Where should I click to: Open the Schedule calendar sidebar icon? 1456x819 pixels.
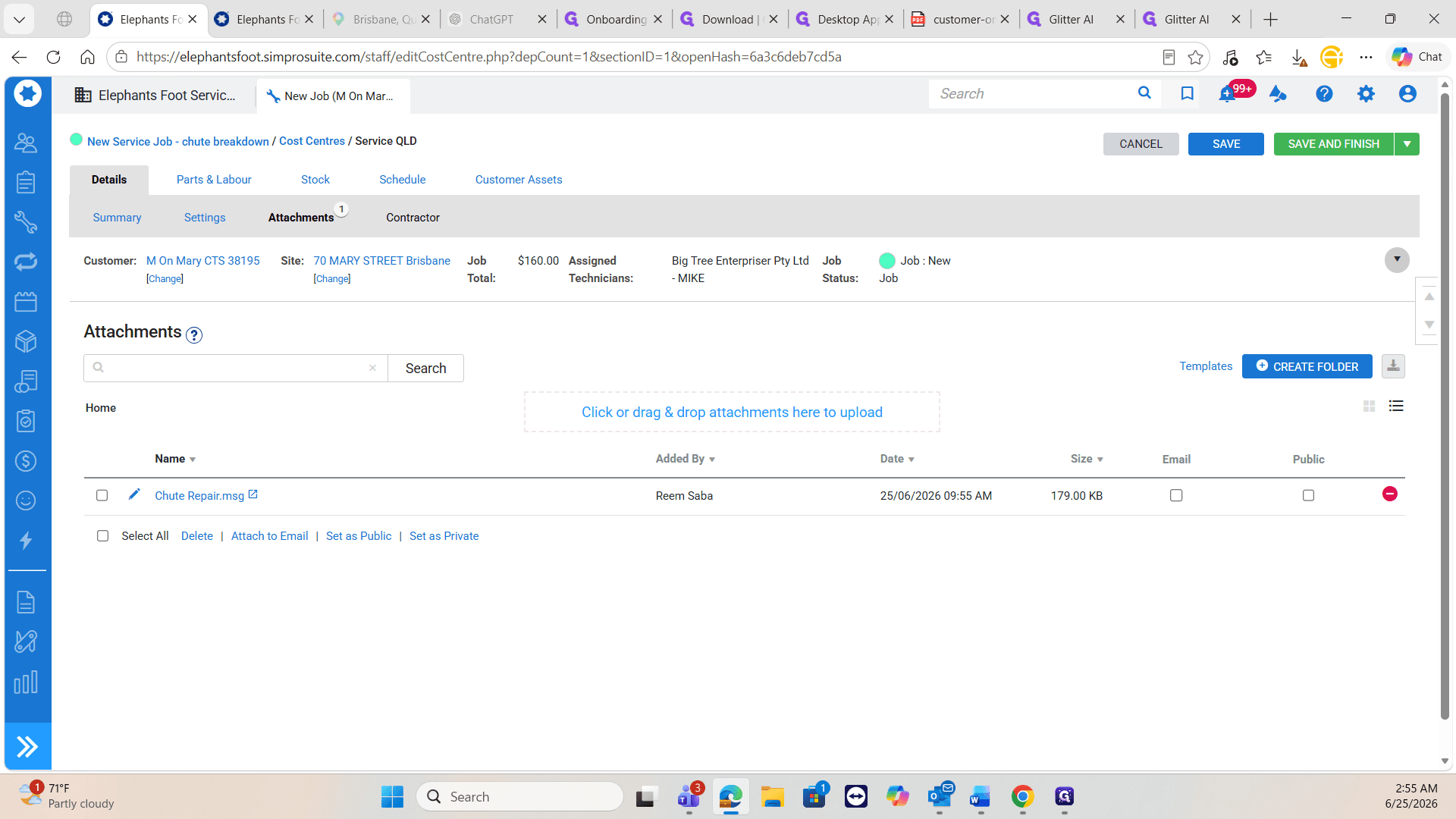point(26,302)
